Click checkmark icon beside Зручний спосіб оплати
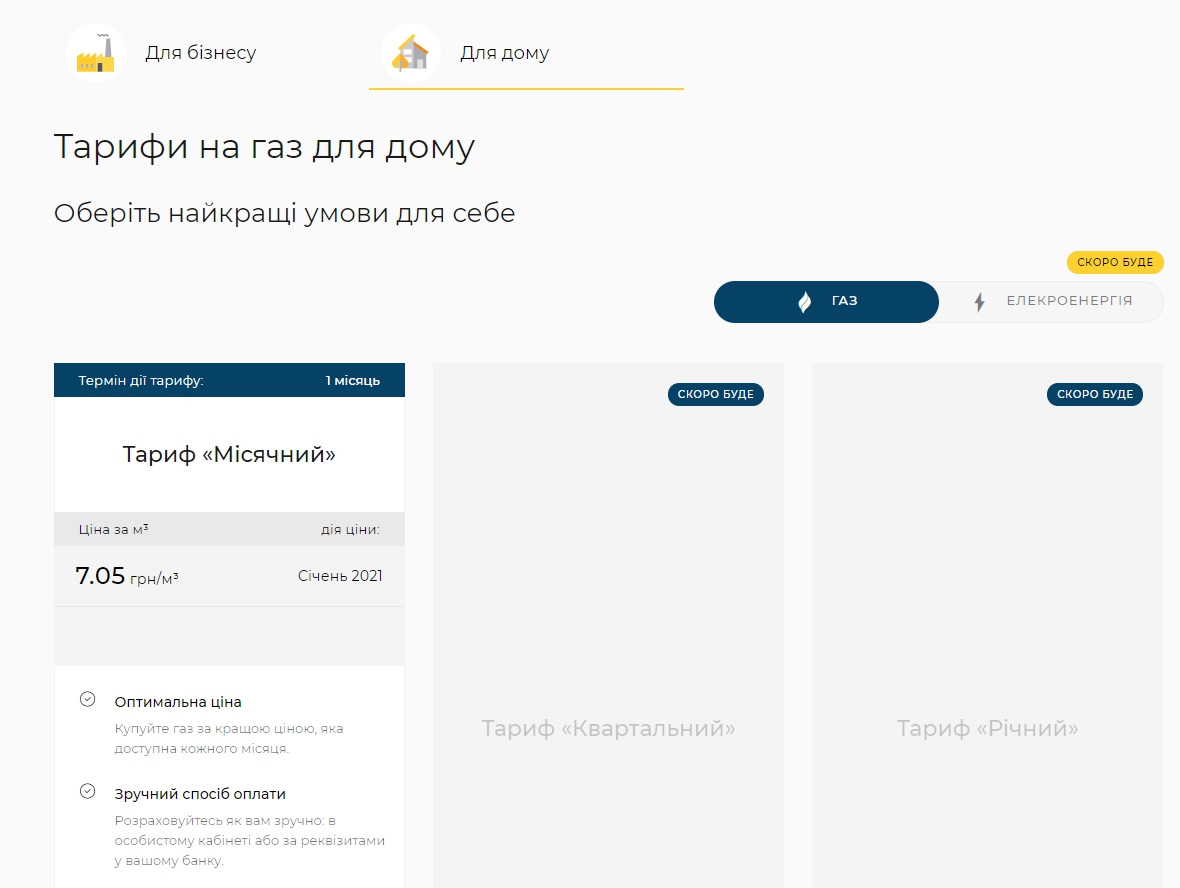 pos(87,791)
